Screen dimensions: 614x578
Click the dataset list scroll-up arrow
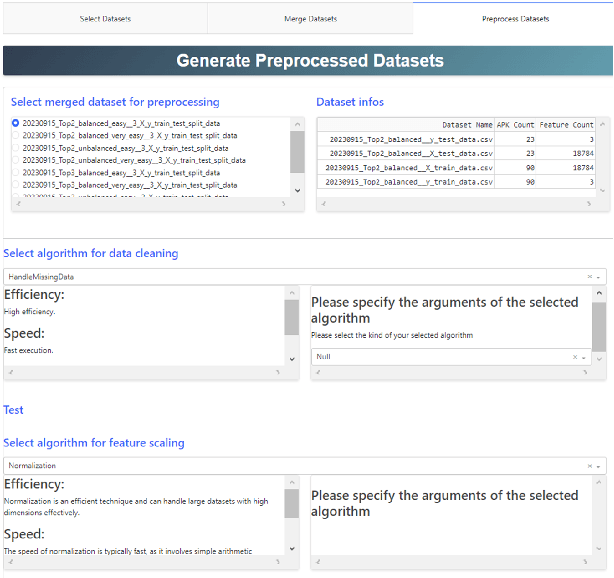tap(296, 124)
